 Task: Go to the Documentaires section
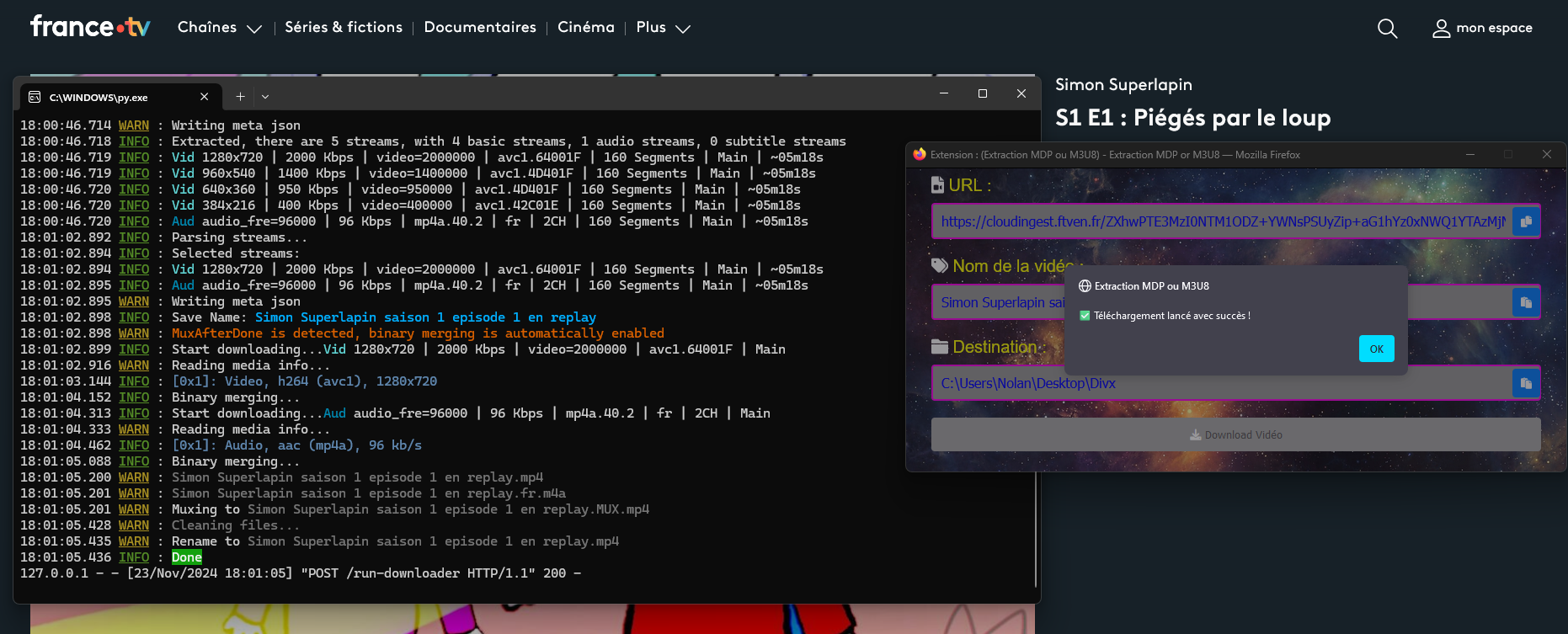coord(480,28)
